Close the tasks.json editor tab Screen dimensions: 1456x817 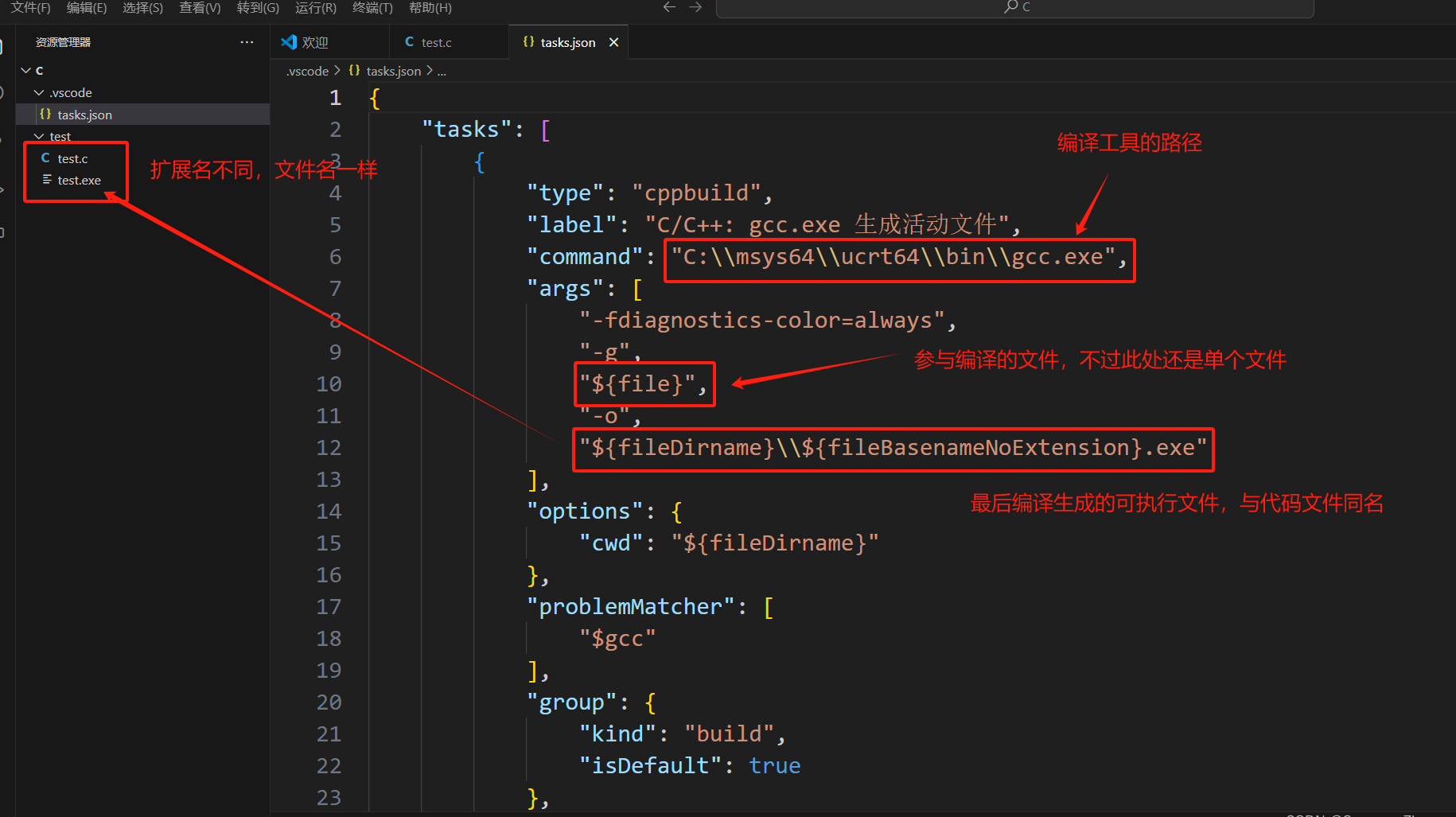[613, 42]
